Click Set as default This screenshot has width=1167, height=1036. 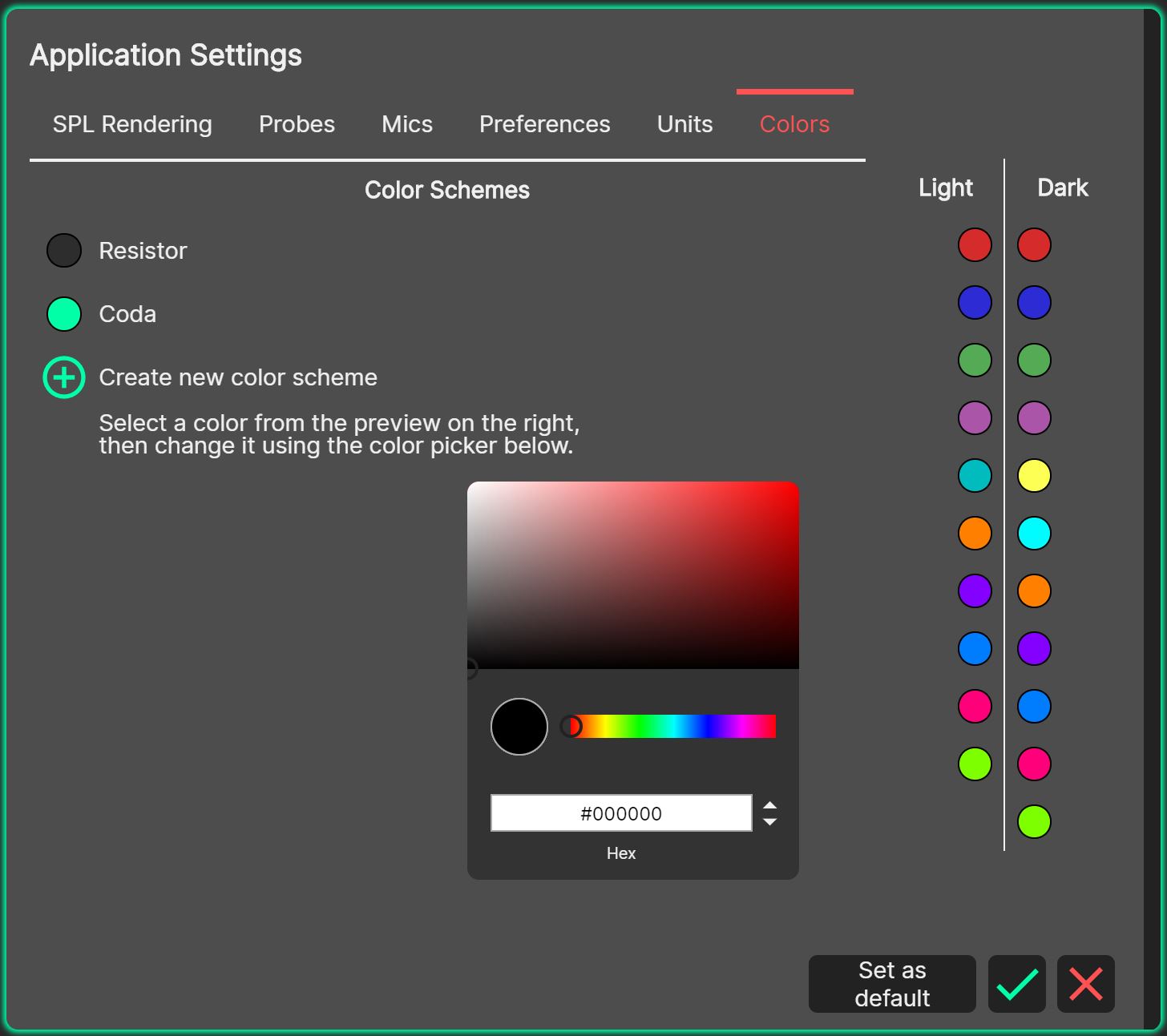point(891,984)
